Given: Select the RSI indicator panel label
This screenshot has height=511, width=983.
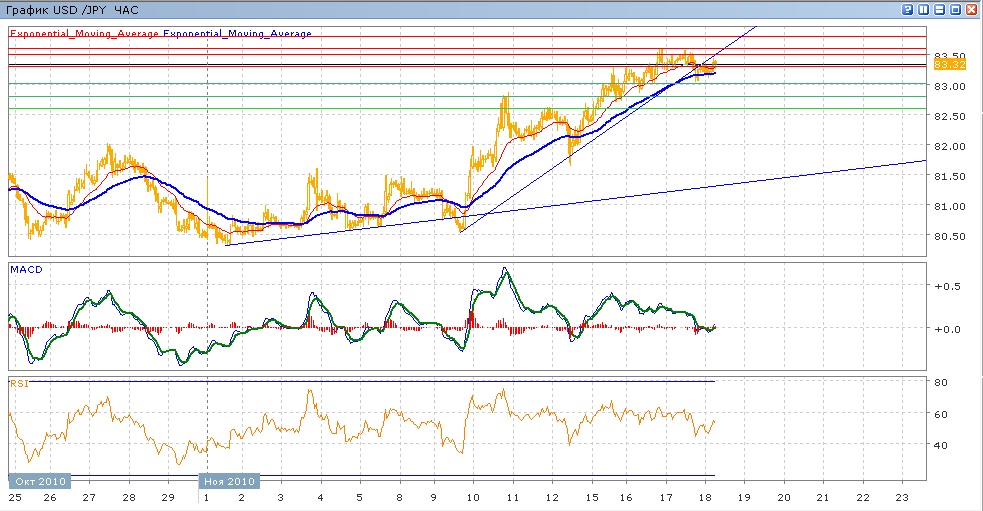Looking at the screenshot, I should (18, 382).
